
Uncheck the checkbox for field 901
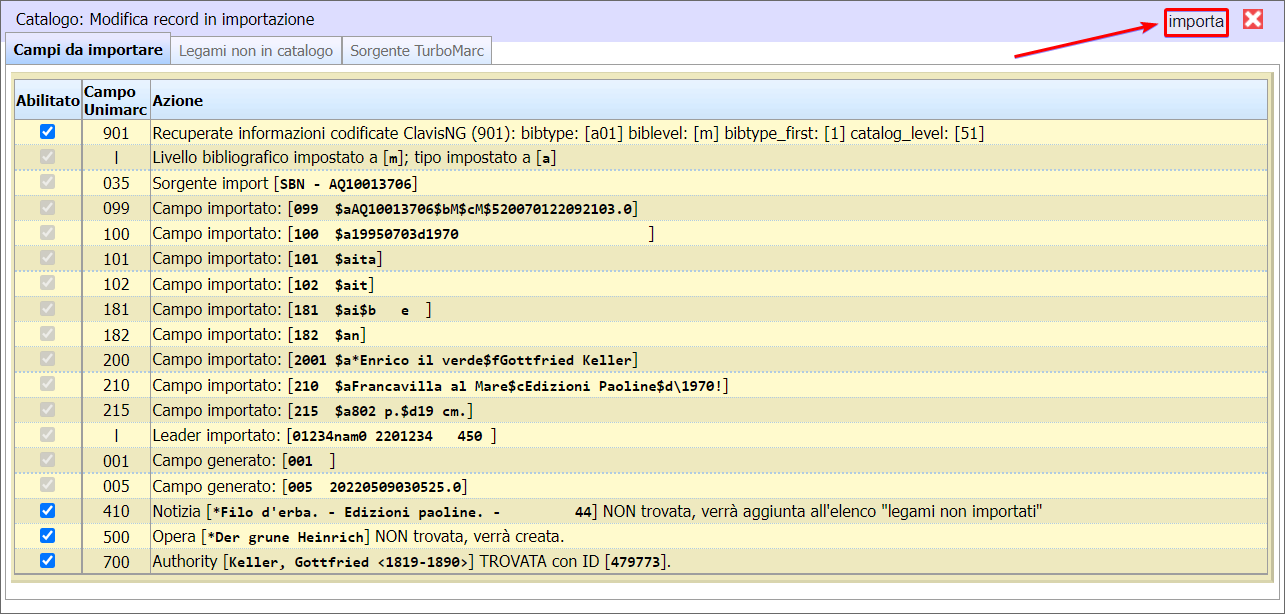47,132
